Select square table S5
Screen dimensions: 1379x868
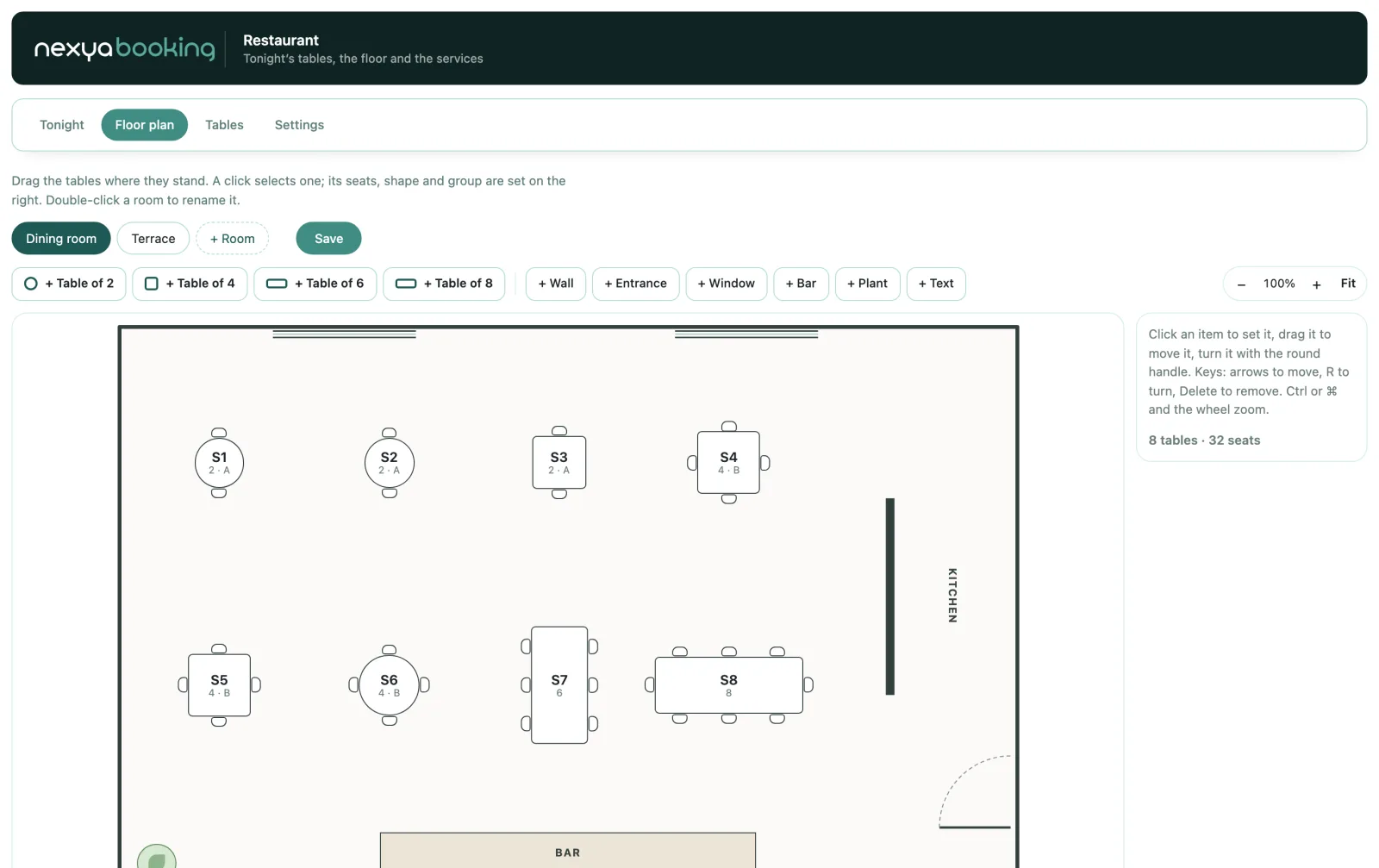[219, 685]
